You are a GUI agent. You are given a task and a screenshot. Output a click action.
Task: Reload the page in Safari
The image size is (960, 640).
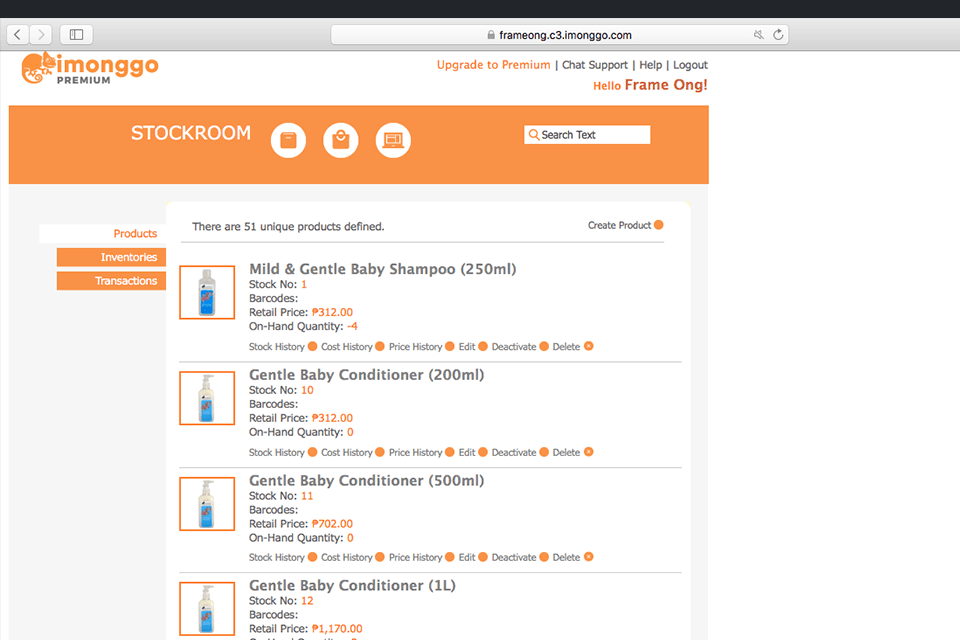click(x=778, y=35)
